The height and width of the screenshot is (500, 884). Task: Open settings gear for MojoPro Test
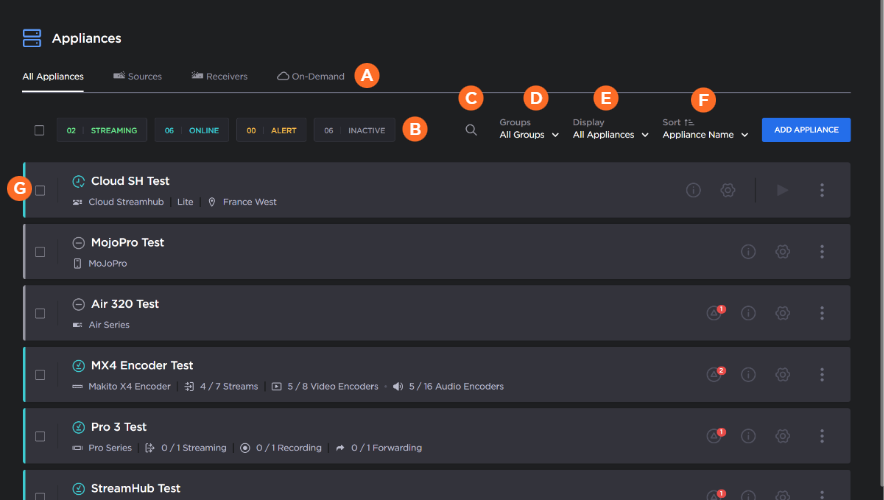[782, 252]
